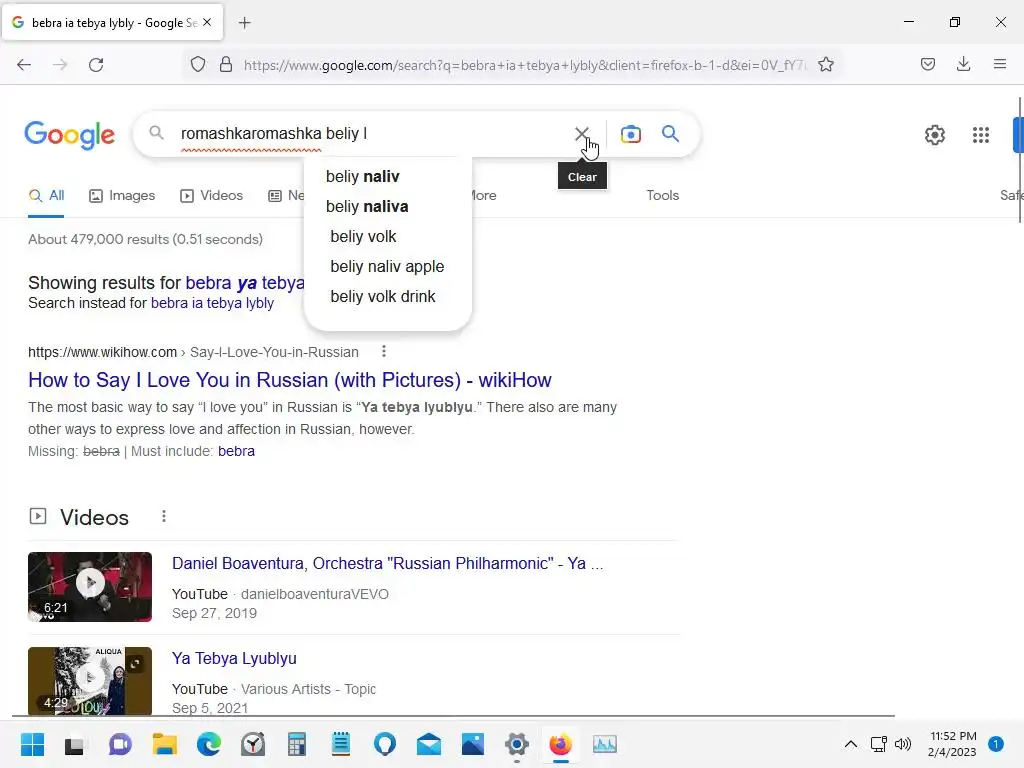The height and width of the screenshot is (768, 1024).
Task: Open Task View on the taskbar
Action: (74, 744)
